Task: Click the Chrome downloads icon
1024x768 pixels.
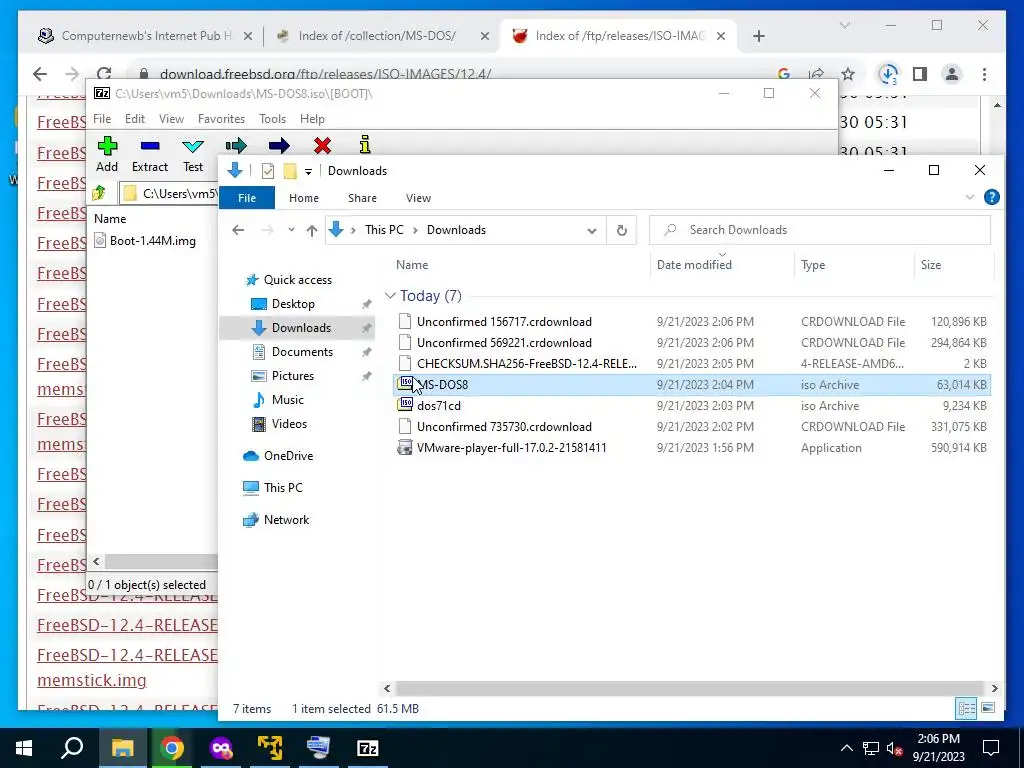Action: tap(888, 74)
